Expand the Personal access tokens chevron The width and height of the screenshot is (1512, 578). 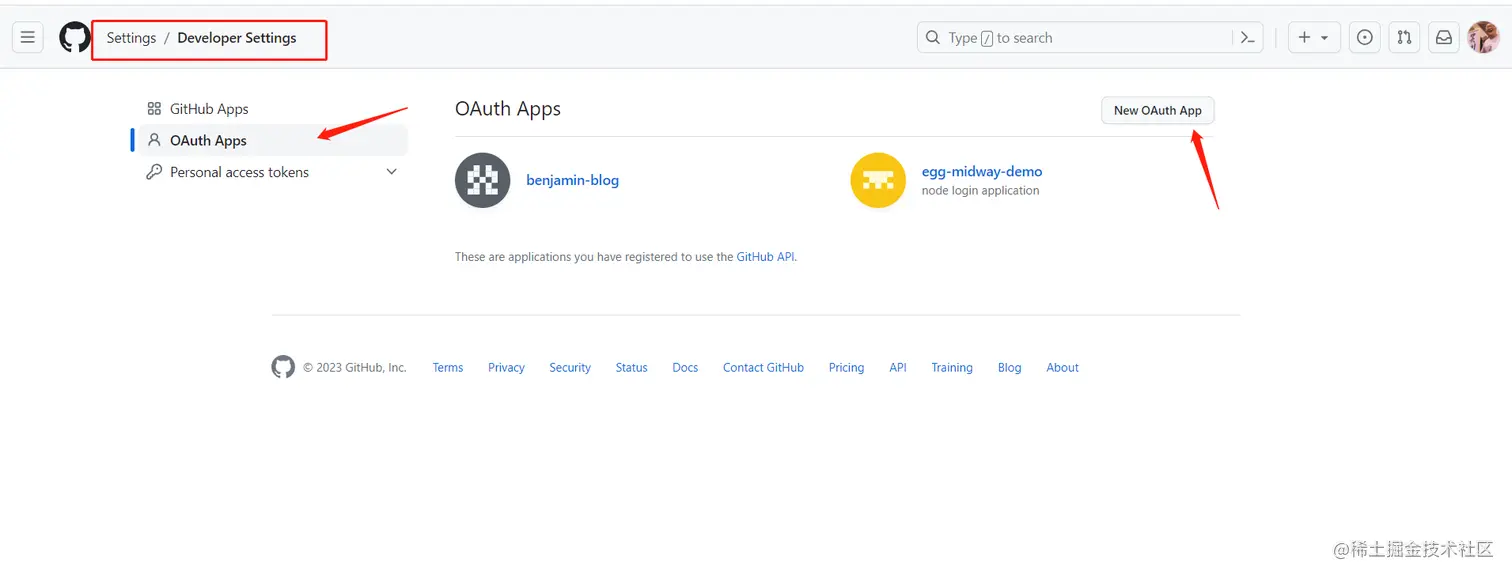click(x=391, y=172)
